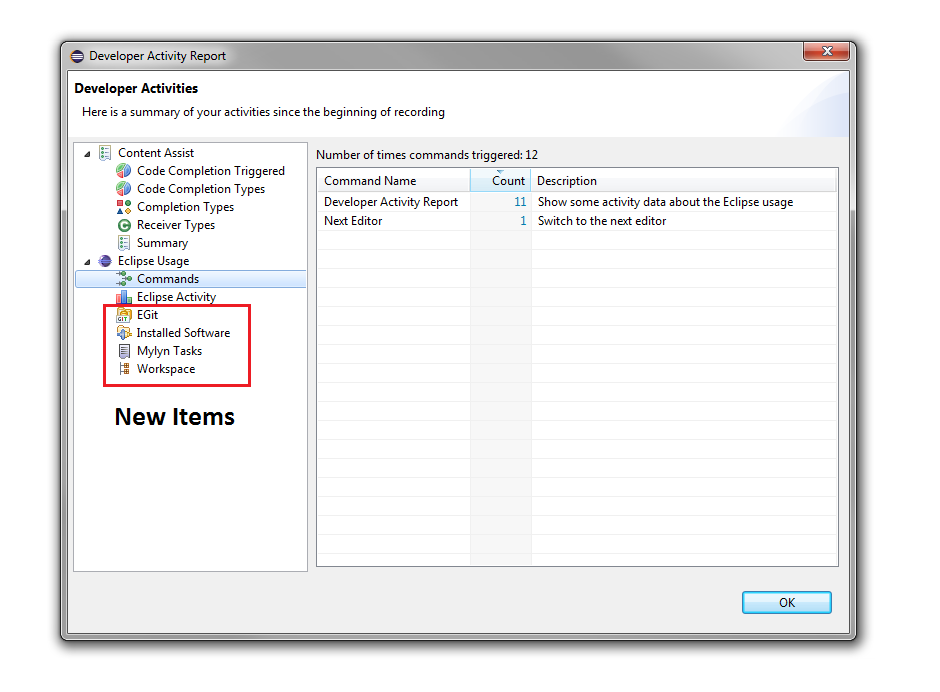Click the Eclipse Activity bar chart icon
Image resolution: width=940 pixels, height=692 pixels.
point(124,297)
